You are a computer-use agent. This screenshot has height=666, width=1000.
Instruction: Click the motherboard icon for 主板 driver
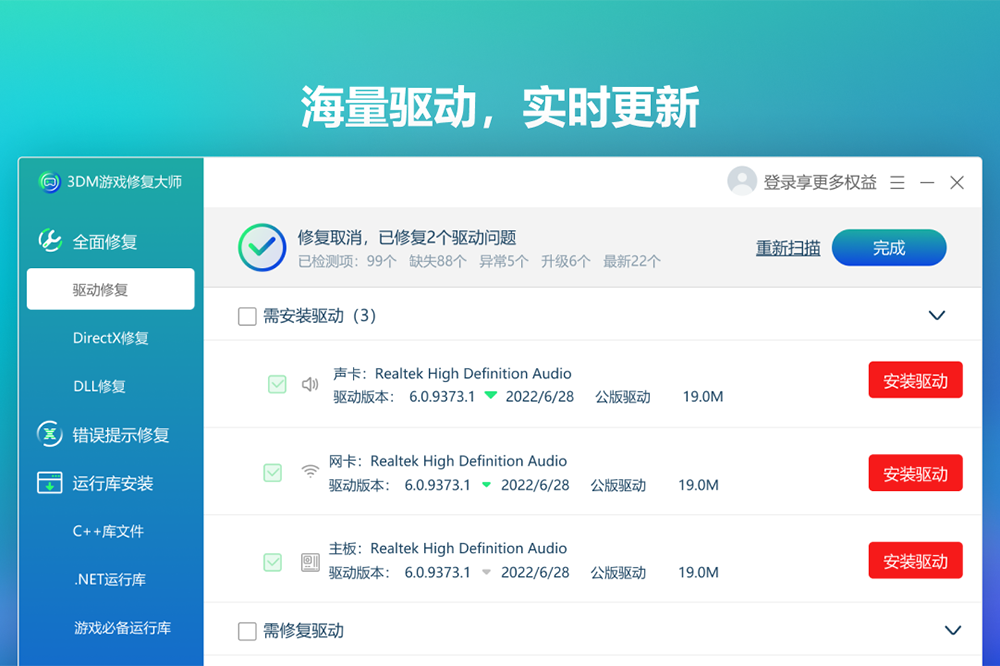tap(310, 561)
